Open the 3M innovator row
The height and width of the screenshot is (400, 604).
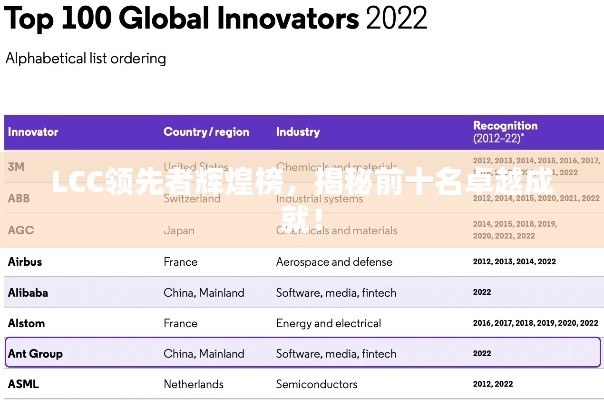(16, 166)
